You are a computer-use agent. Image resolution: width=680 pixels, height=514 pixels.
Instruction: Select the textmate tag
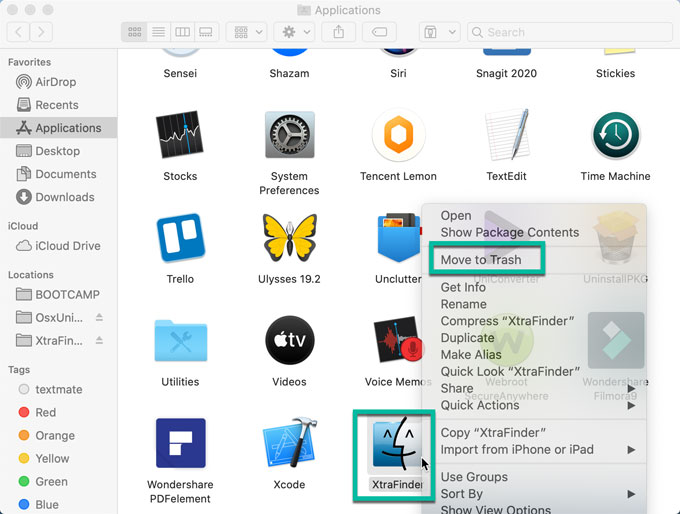(59, 390)
